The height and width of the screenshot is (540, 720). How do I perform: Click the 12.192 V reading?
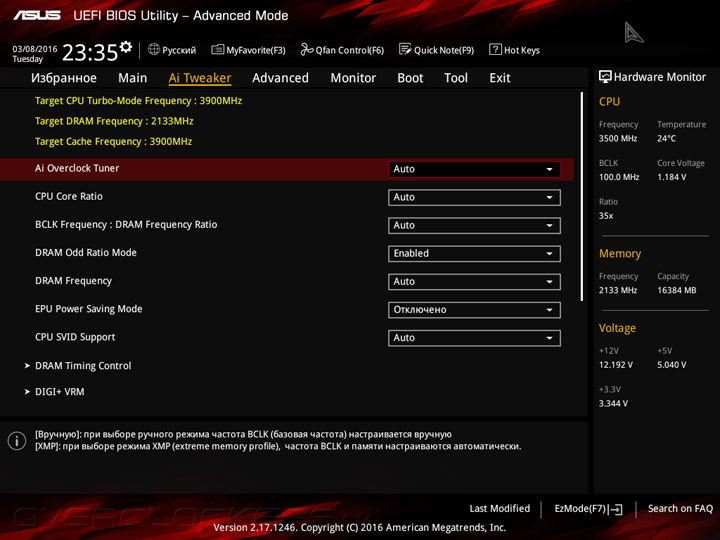[x=616, y=365]
